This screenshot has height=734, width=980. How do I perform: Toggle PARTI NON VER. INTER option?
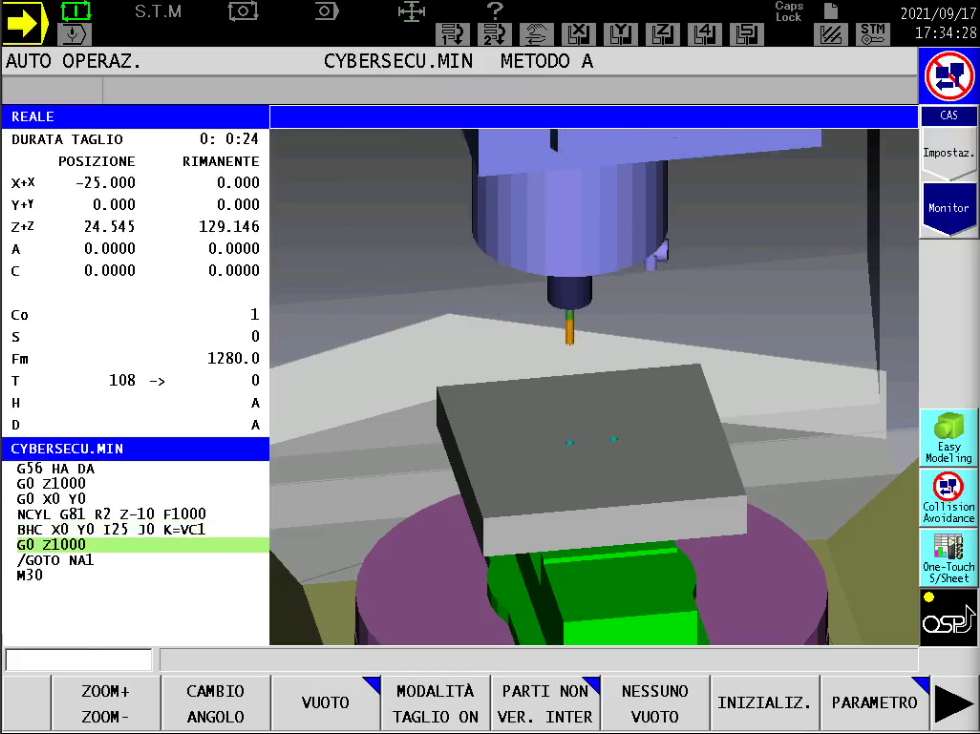pyautogui.click(x=546, y=704)
